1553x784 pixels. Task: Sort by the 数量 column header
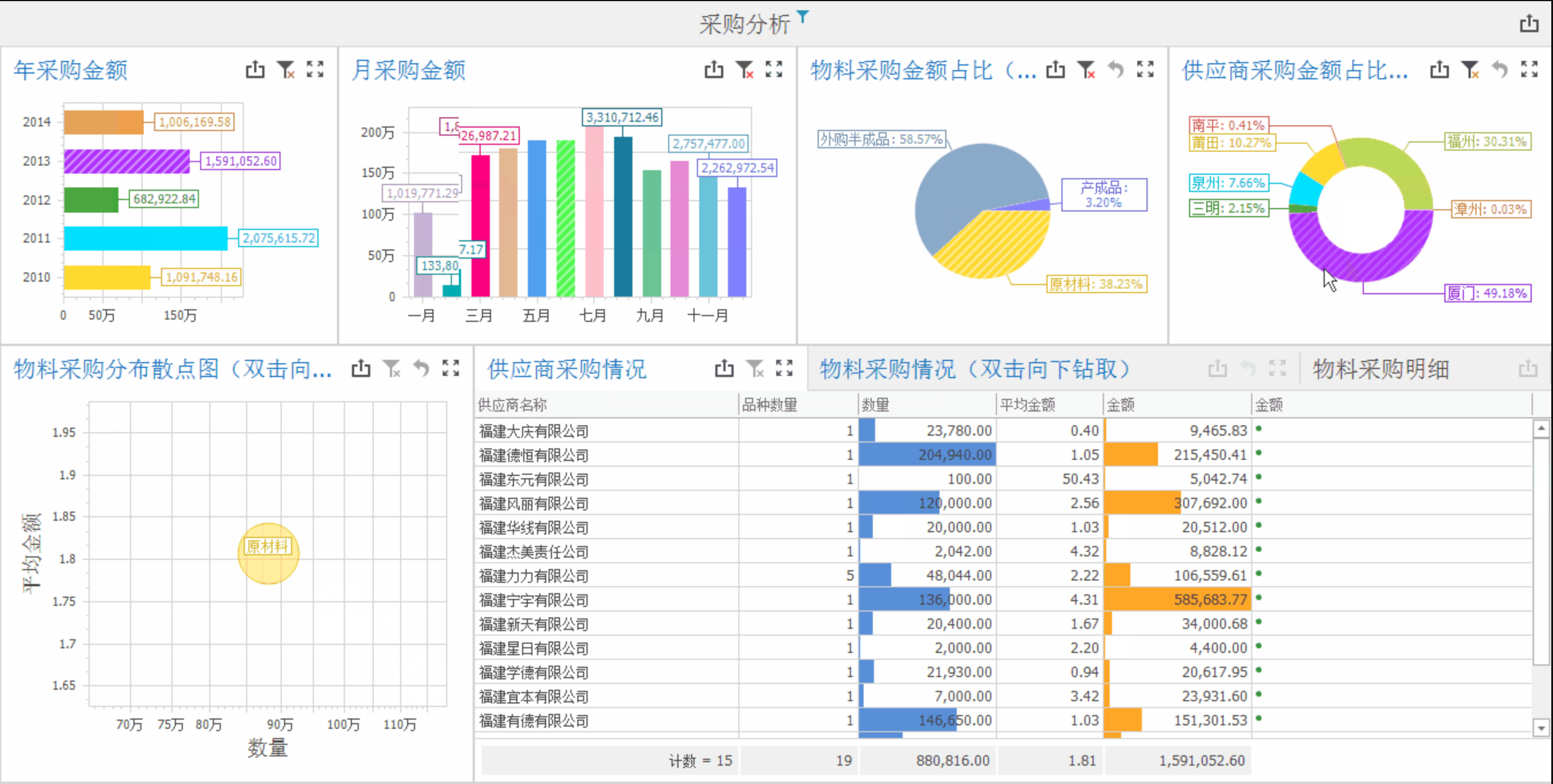click(x=927, y=405)
